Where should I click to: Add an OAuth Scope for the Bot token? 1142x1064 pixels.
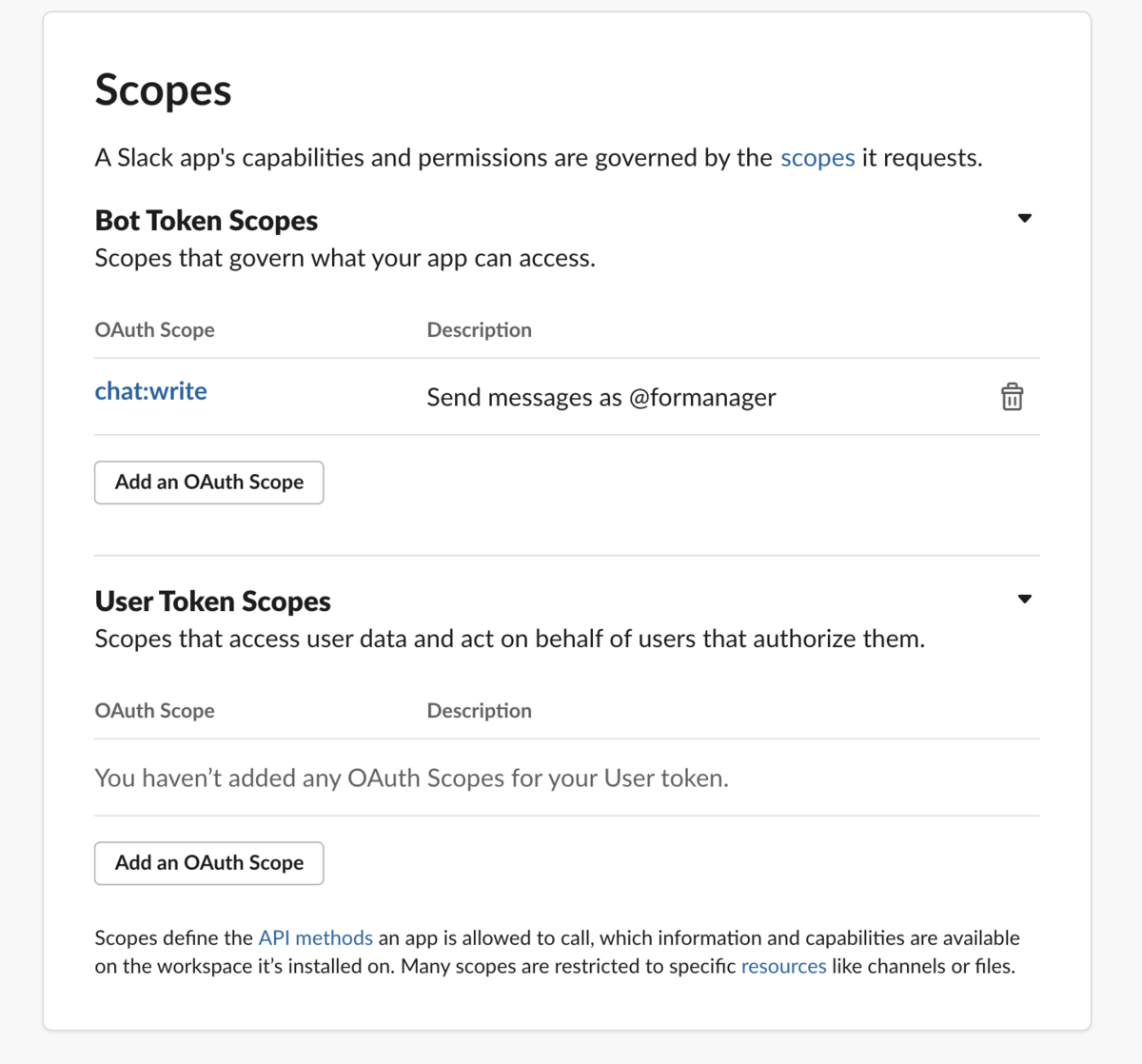pos(208,483)
